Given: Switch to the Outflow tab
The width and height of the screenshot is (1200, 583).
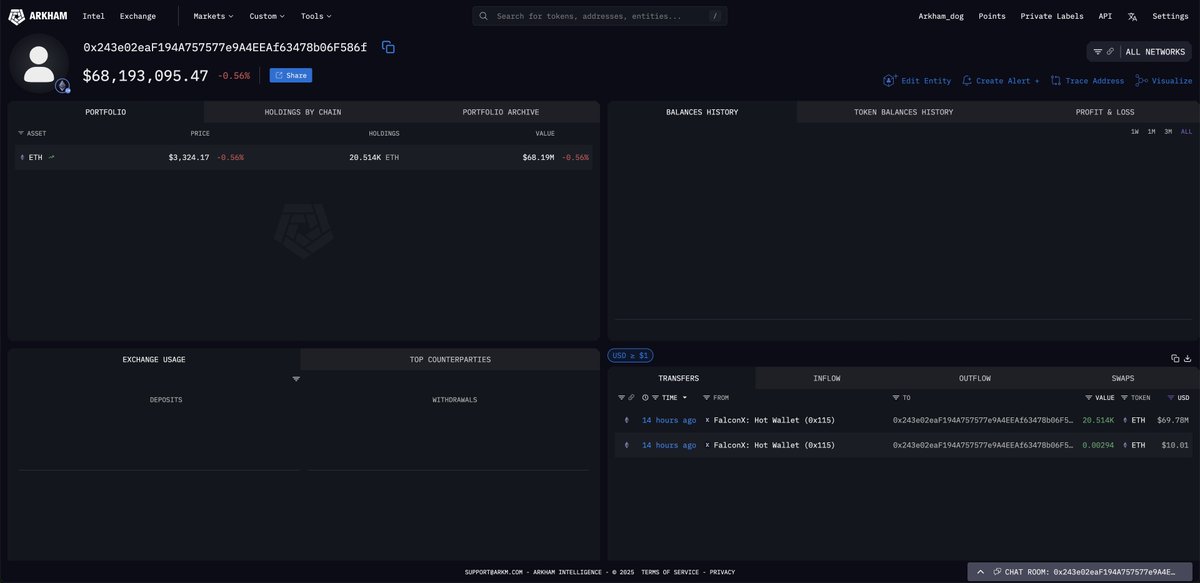Looking at the screenshot, I should (974, 378).
